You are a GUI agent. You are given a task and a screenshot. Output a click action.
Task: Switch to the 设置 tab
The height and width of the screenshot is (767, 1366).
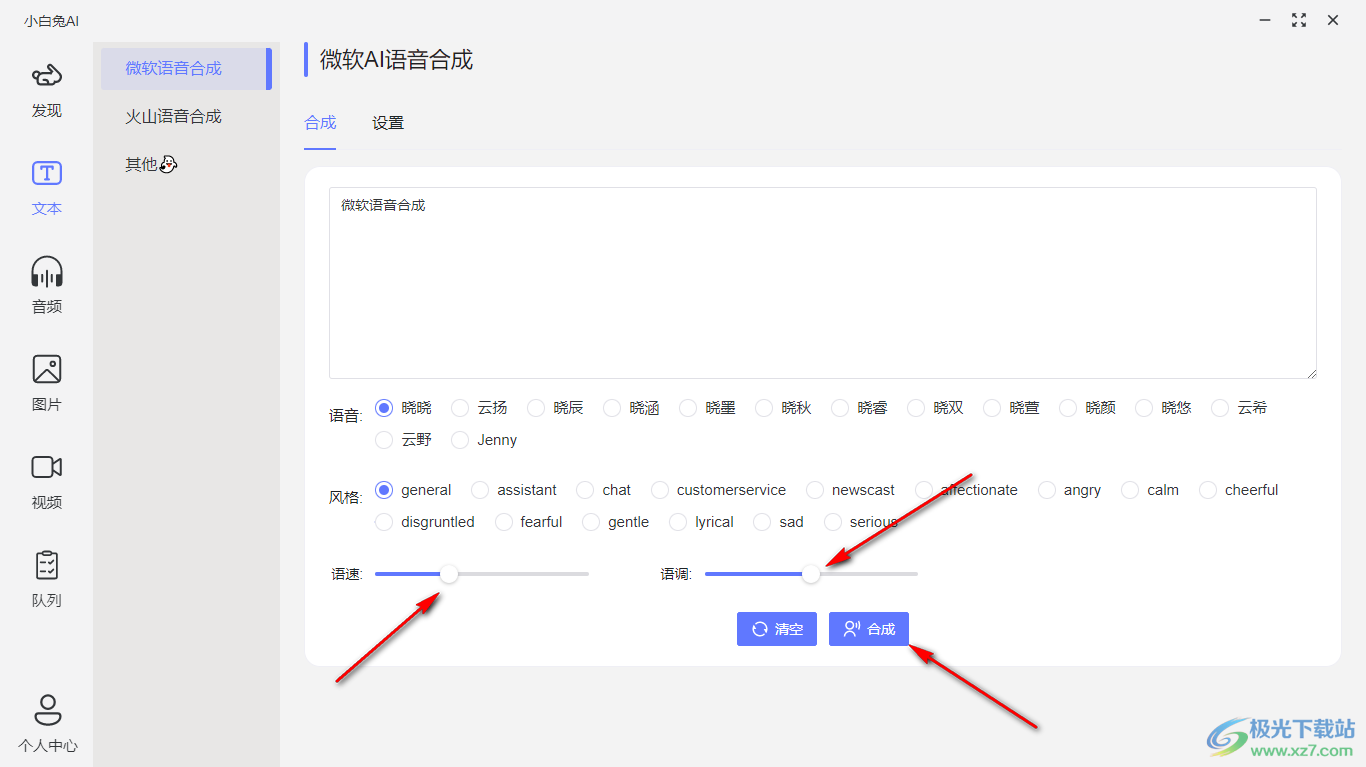coord(388,123)
